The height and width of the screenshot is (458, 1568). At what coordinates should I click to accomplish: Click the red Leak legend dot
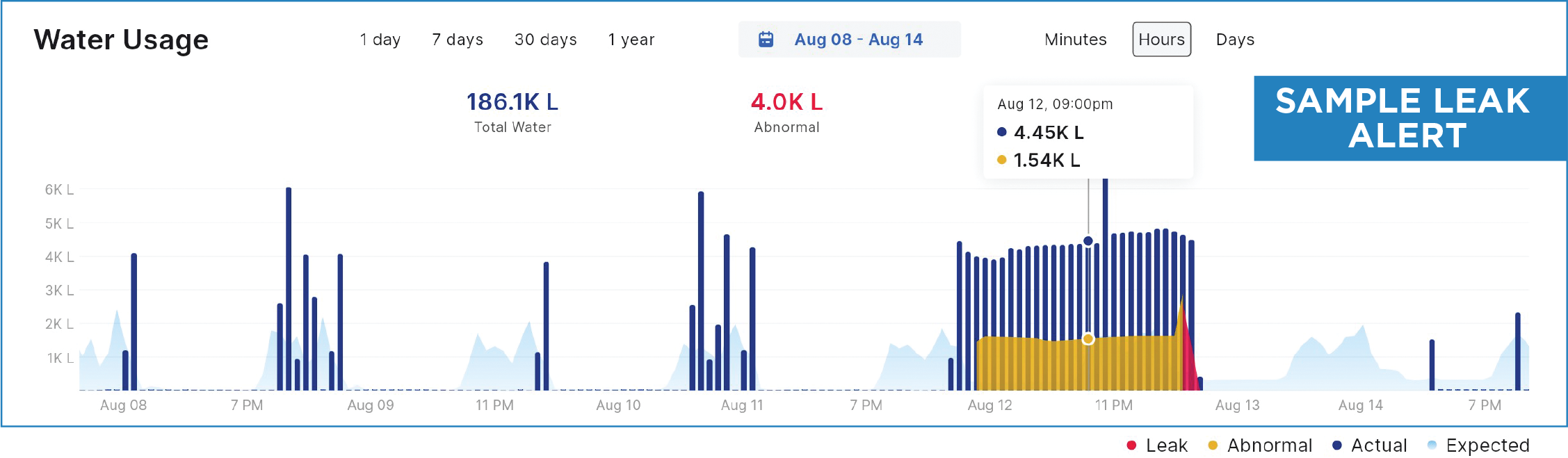1131,445
